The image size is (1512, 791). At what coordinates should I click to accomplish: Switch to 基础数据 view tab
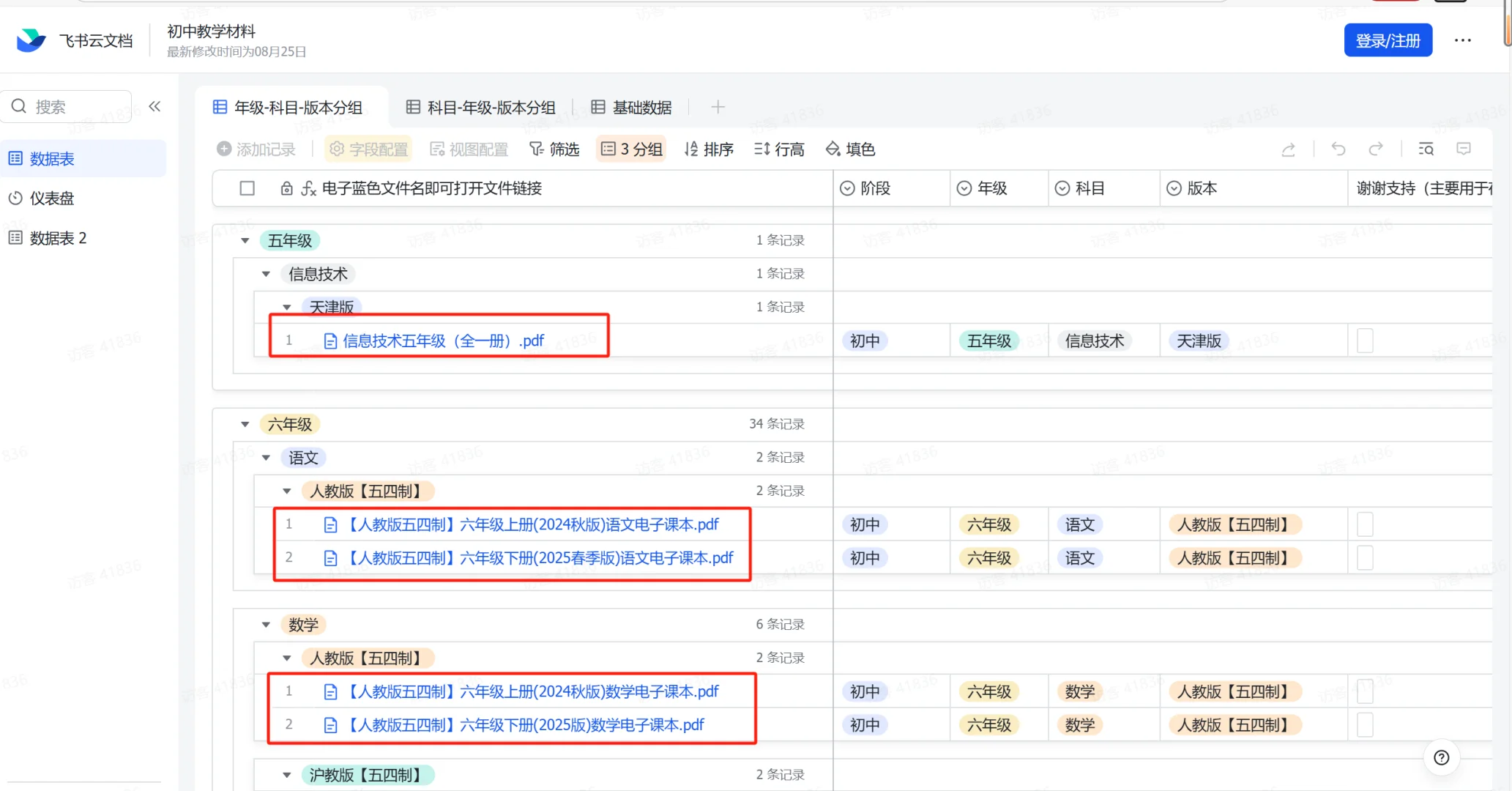(631, 108)
